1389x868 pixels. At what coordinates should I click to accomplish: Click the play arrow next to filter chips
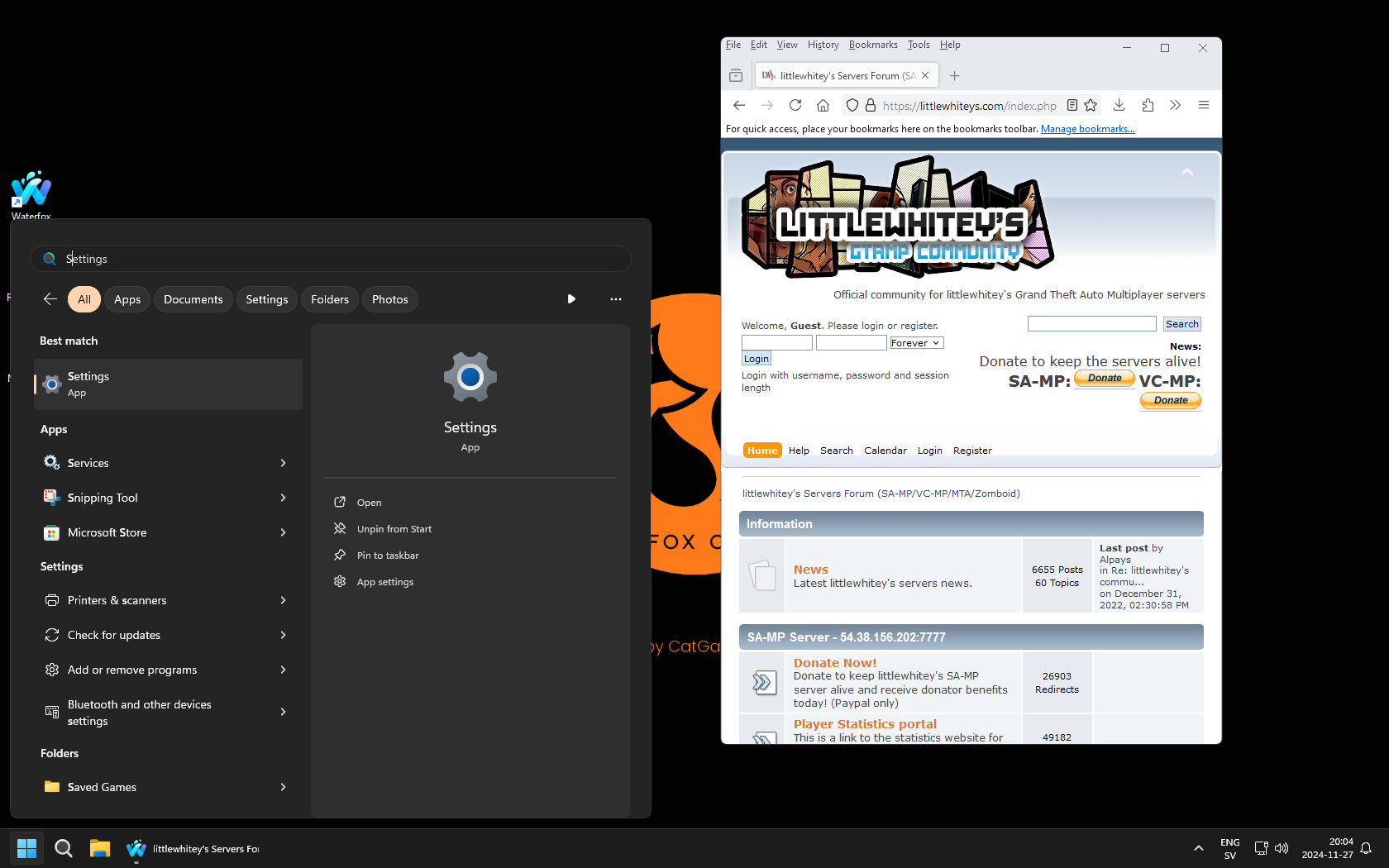pos(571,299)
